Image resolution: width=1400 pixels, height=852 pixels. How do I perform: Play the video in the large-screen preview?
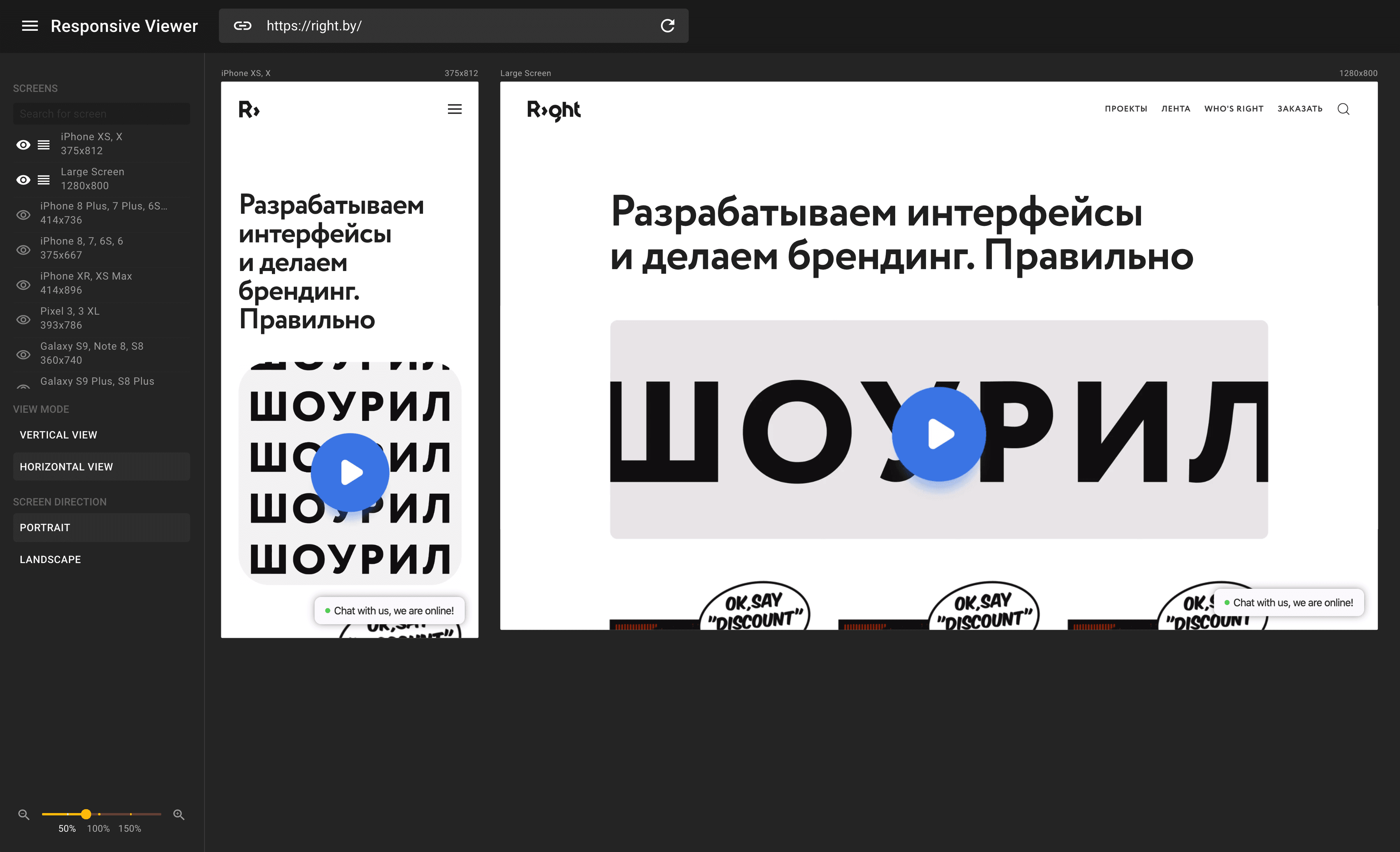pyautogui.click(x=939, y=434)
